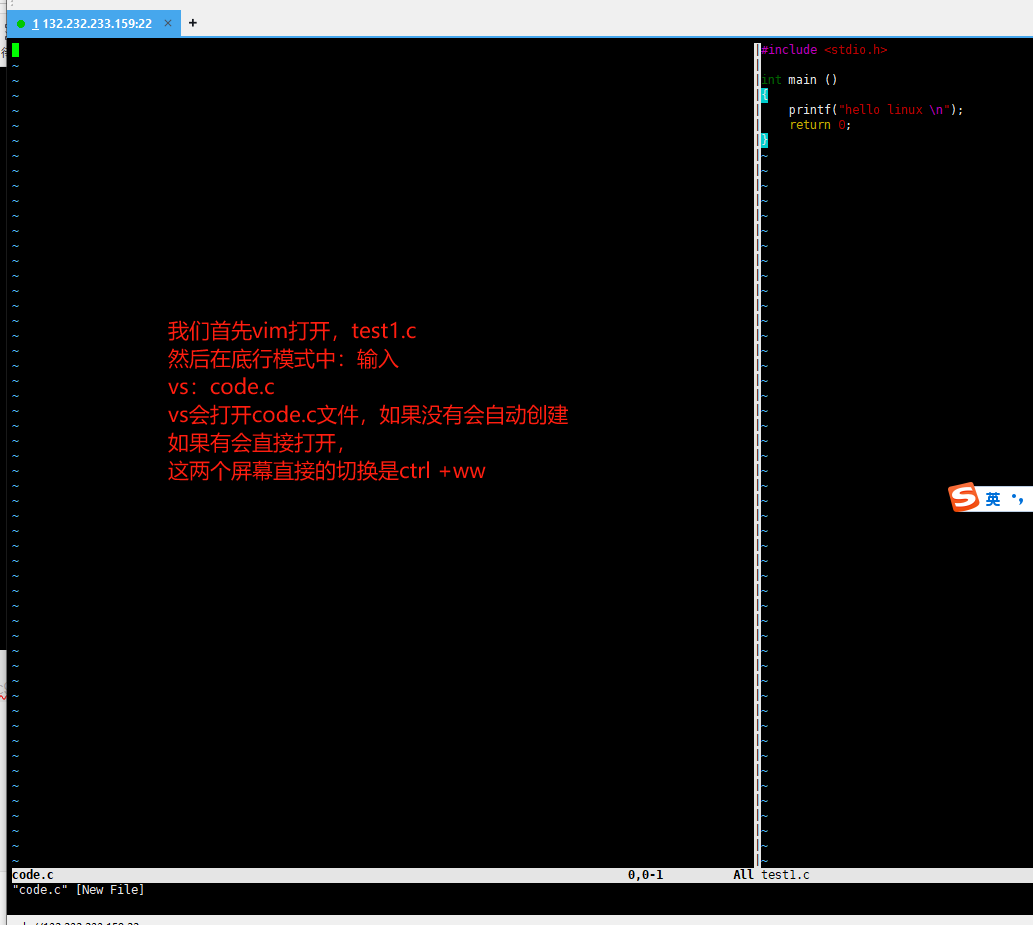
Task: Click the Sogou input method S icon
Action: pyautogui.click(x=964, y=497)
